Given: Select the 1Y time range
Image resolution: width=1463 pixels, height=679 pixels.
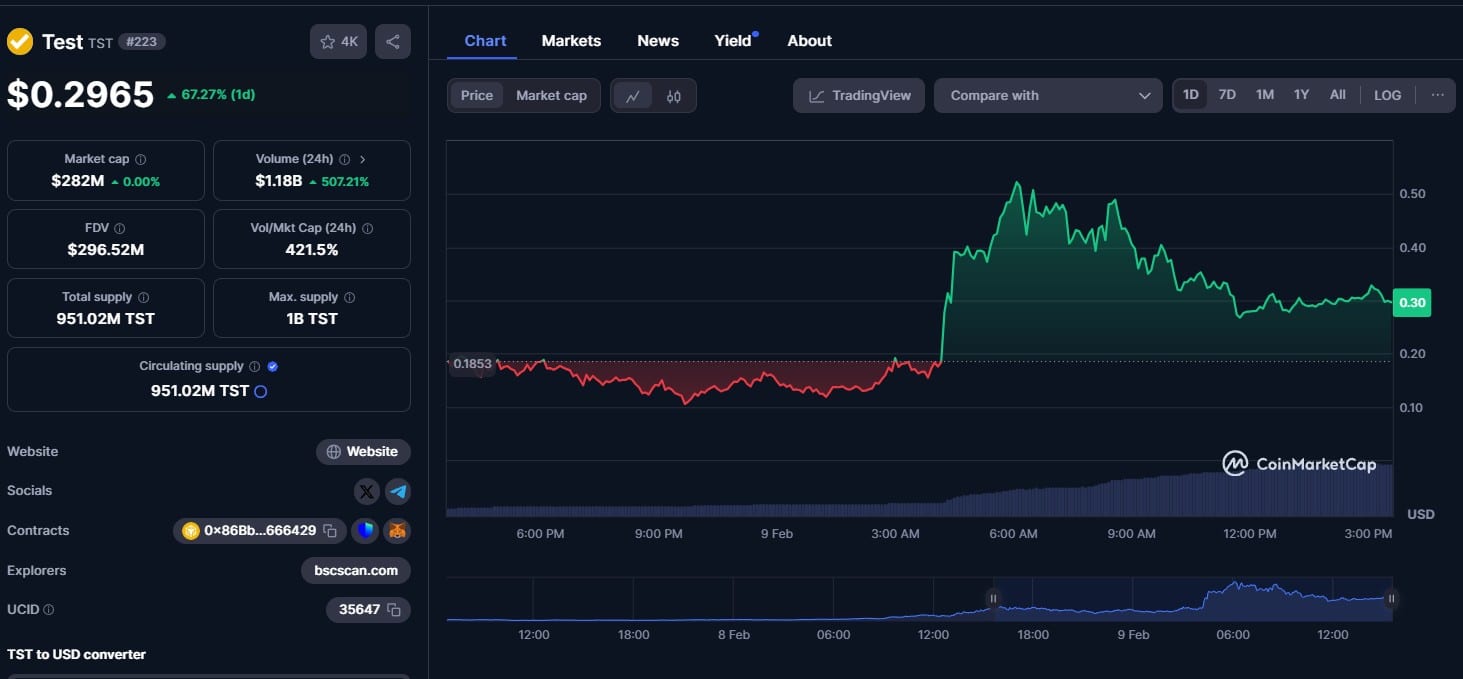Looking at the screenshot, I should pyautogui.click(x=1301, y=95).
